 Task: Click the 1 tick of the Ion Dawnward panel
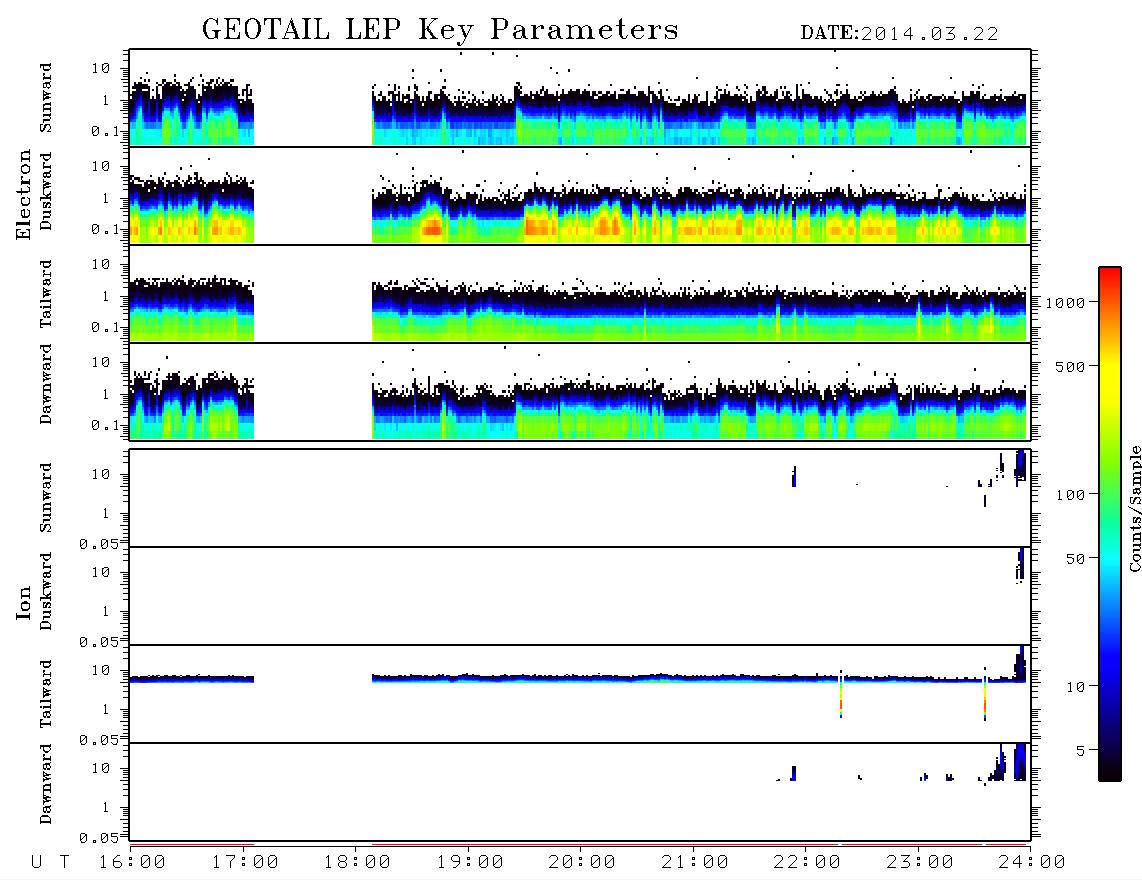click(106, 808)
